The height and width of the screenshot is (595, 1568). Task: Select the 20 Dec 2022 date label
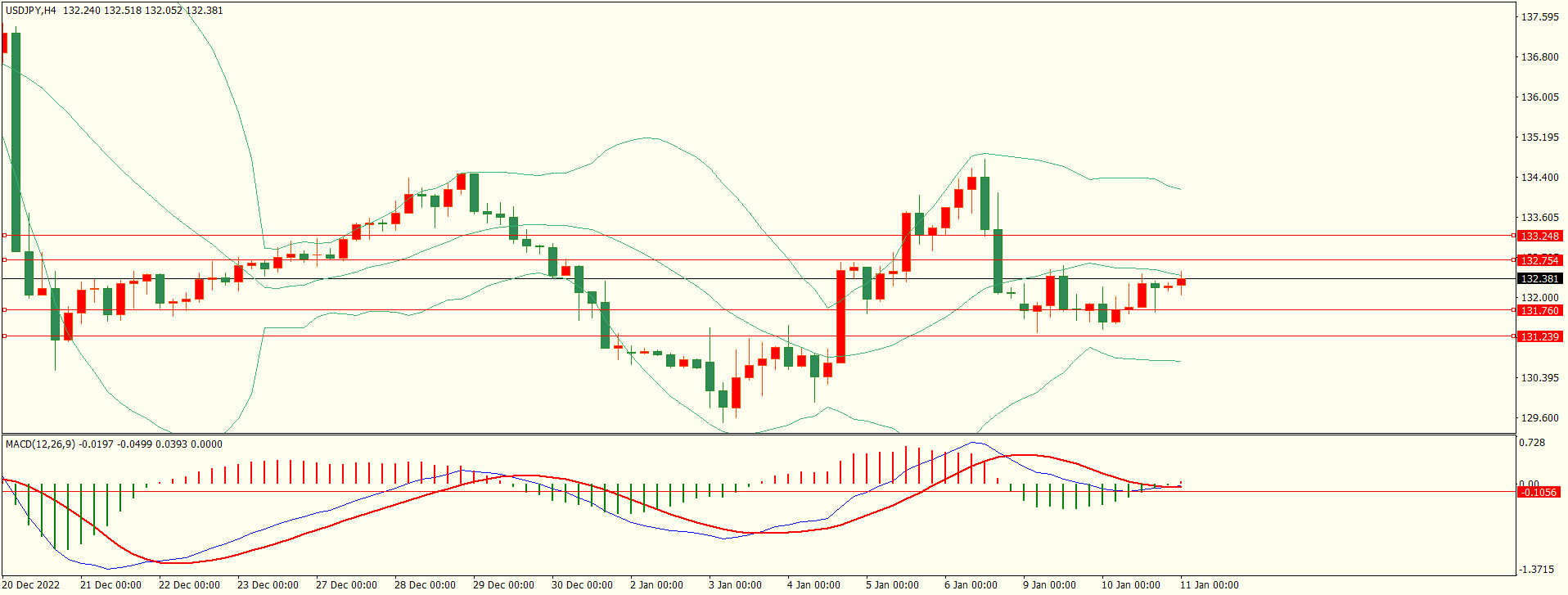coord(32,584)
